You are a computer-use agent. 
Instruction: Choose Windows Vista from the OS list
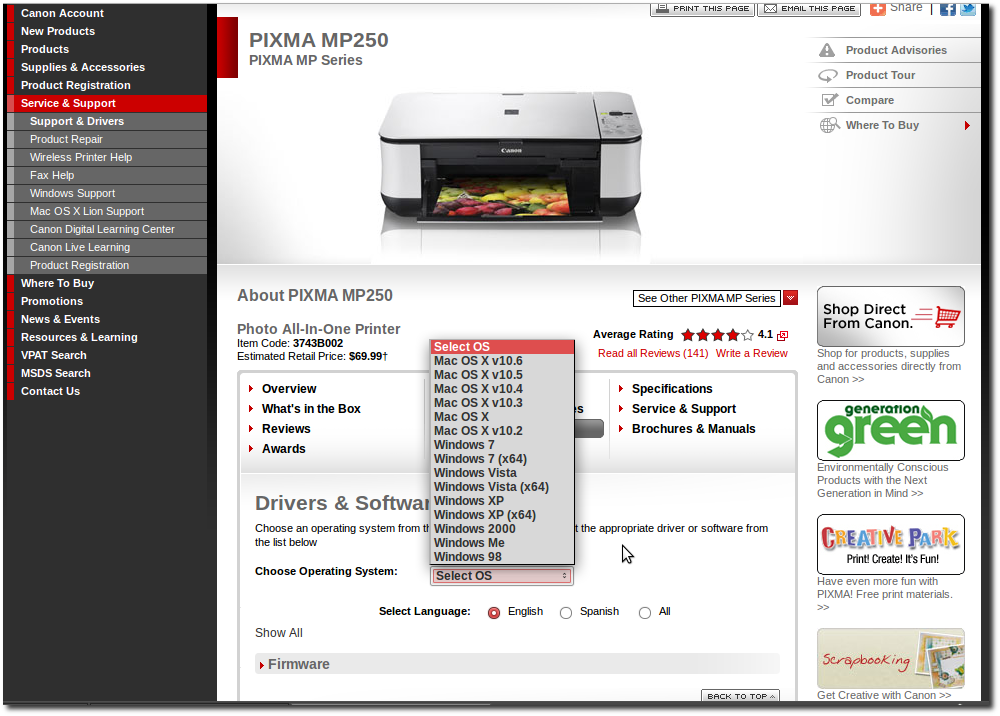[503, 473]
